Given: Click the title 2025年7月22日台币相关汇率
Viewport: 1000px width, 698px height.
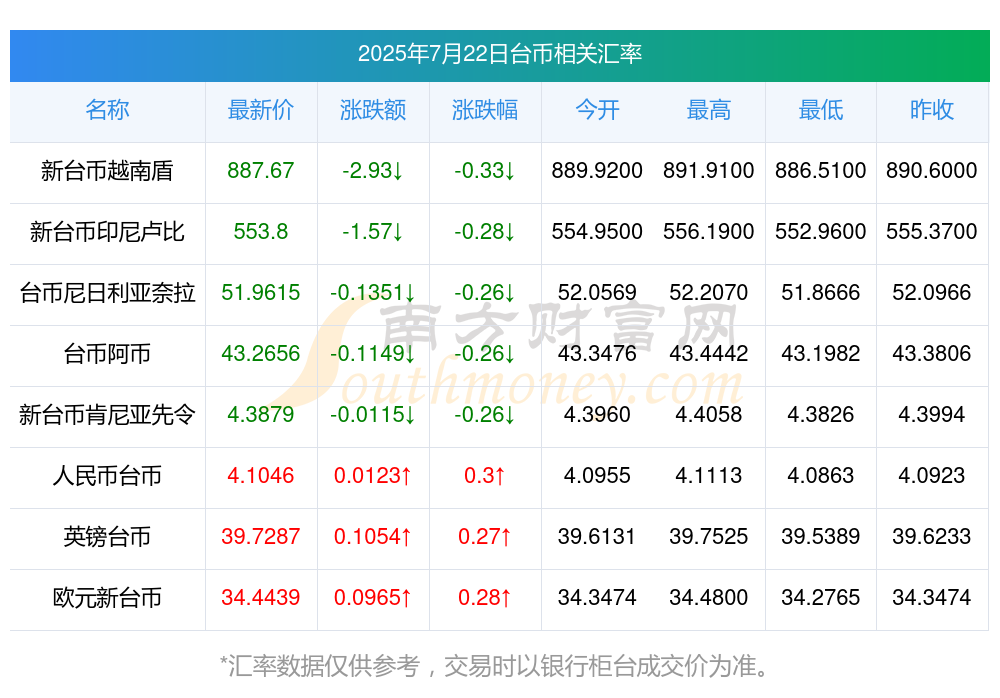Looking at the screenshot, I should point(499,54).
